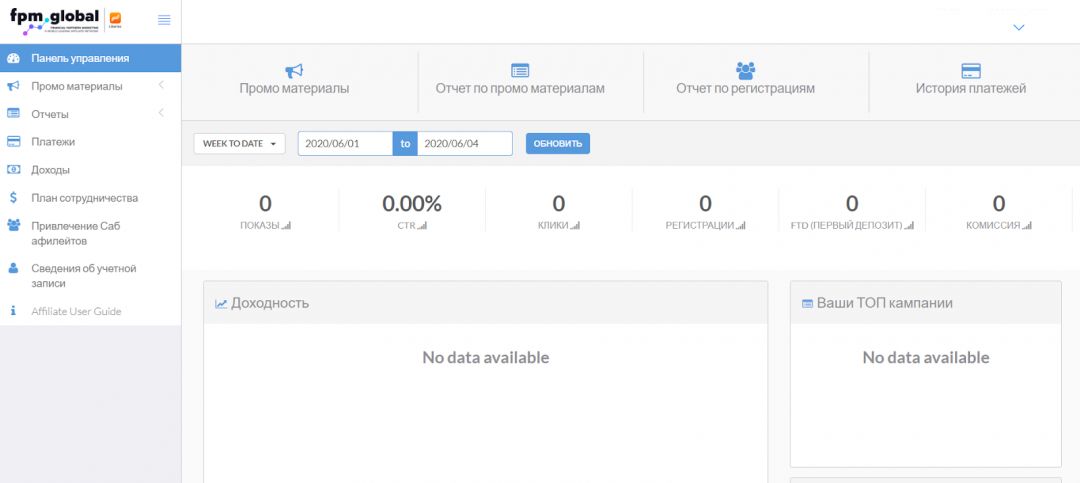Screen dimensions: 1080x483
Task: Click the end date field 2020/06/04
Action: coord(464,143)
